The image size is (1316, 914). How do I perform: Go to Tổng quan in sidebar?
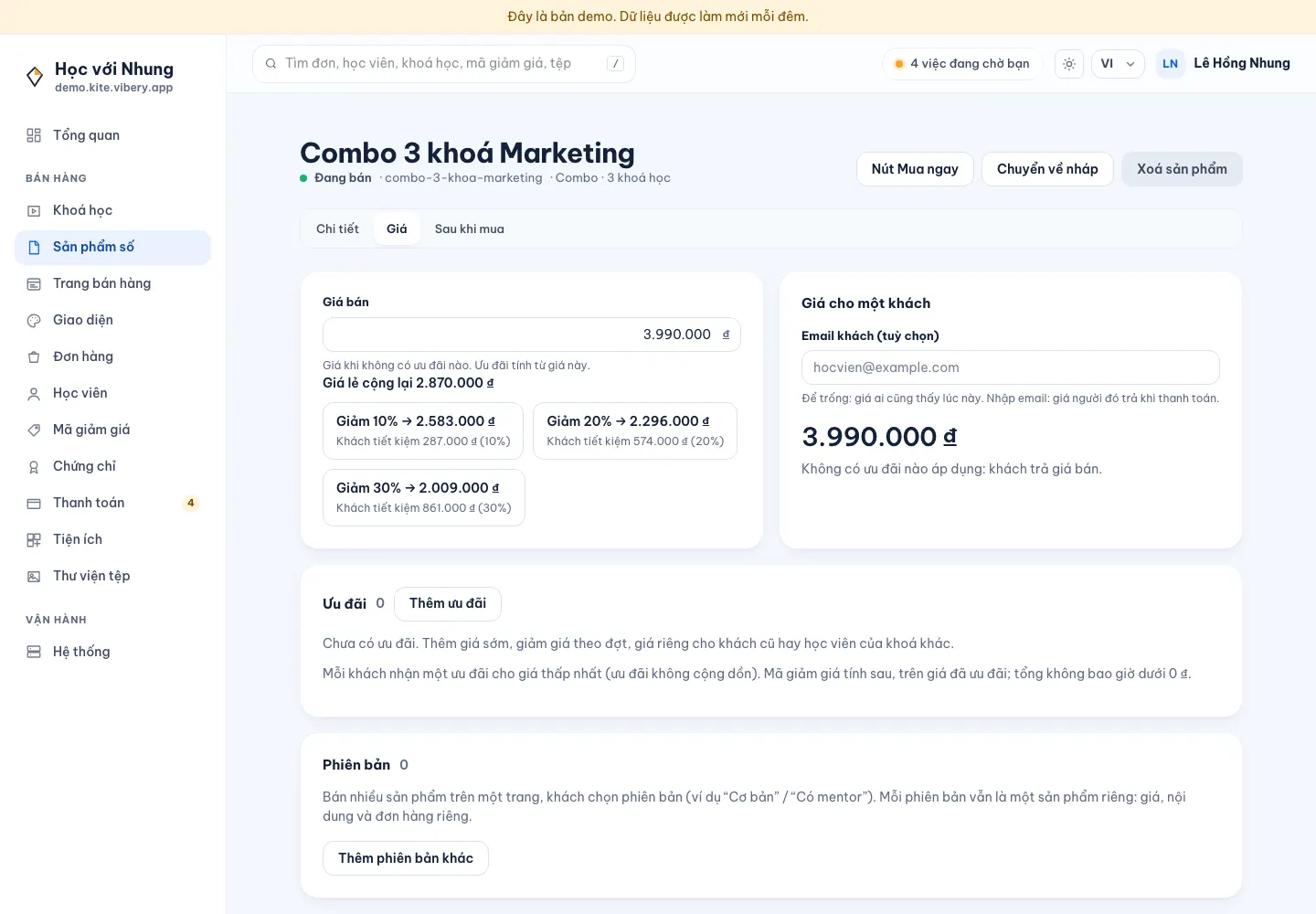point(112,135)
